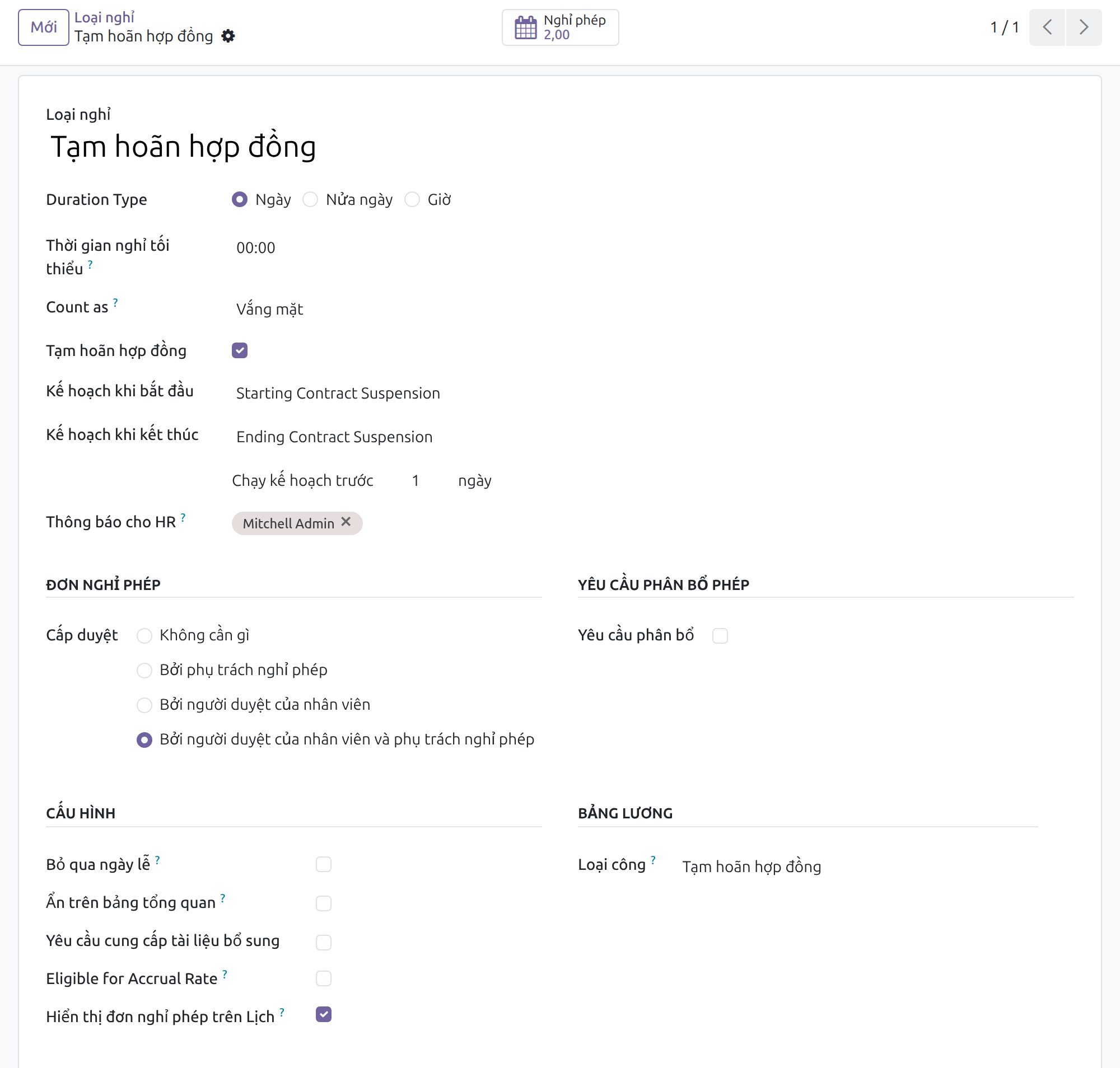Image resolution: width=1120 pixels, height=1068 pixels.
Task: Select Không cần gì approval option
Action: point(144,636)
